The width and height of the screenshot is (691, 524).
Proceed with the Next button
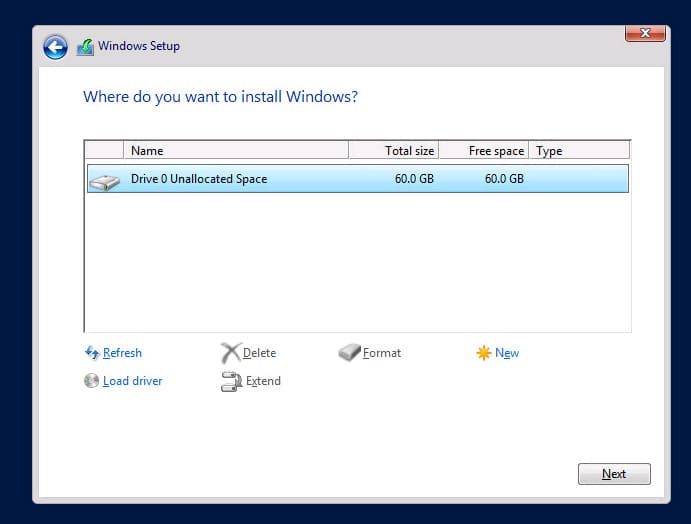point(614,474)
